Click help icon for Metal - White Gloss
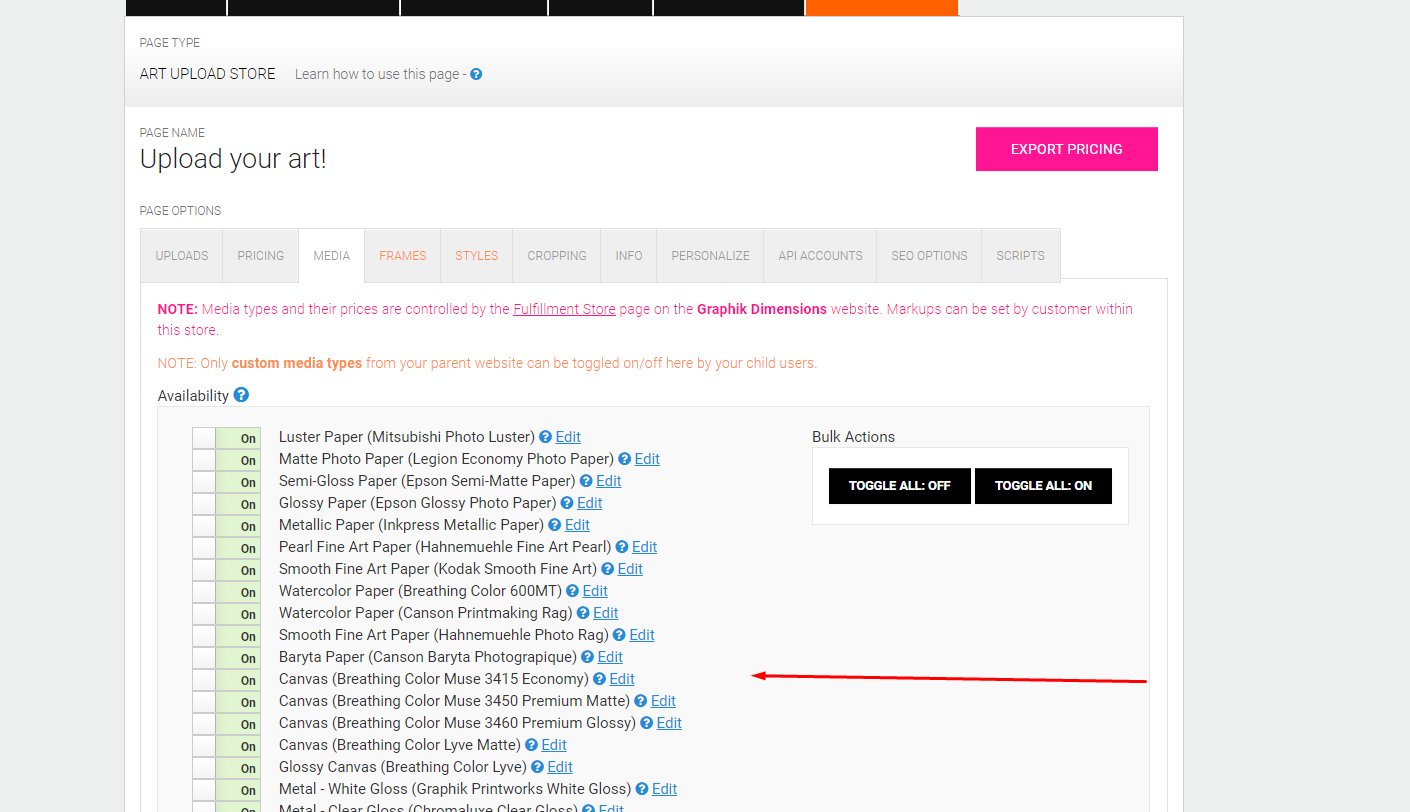This screenshot has width=1410, height=812. (642, 789)
